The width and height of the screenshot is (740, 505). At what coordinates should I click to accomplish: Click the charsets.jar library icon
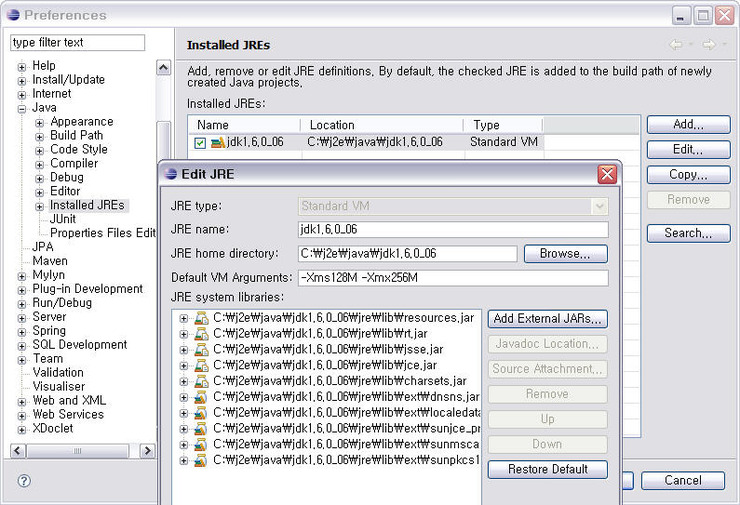(x=201, y=381)
